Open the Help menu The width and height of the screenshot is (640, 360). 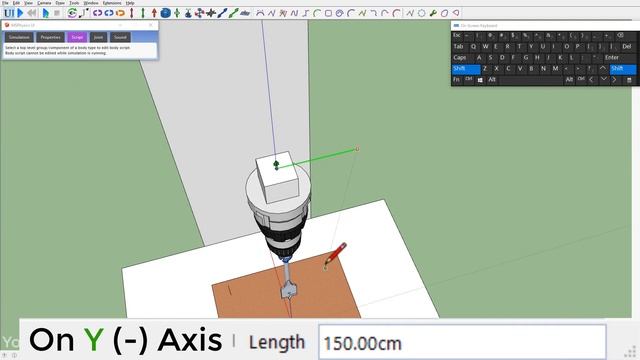pos(130,3)
